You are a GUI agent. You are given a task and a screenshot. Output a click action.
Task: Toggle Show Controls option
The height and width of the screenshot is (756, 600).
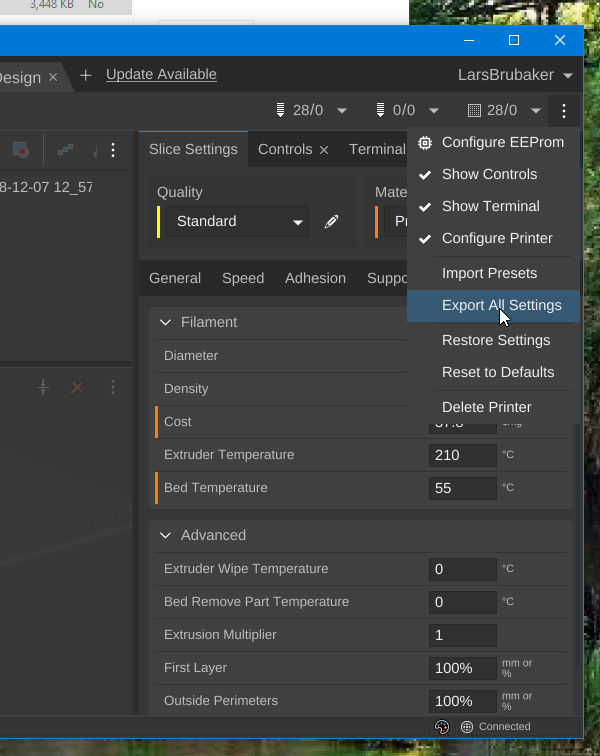[x=493, y=175]
